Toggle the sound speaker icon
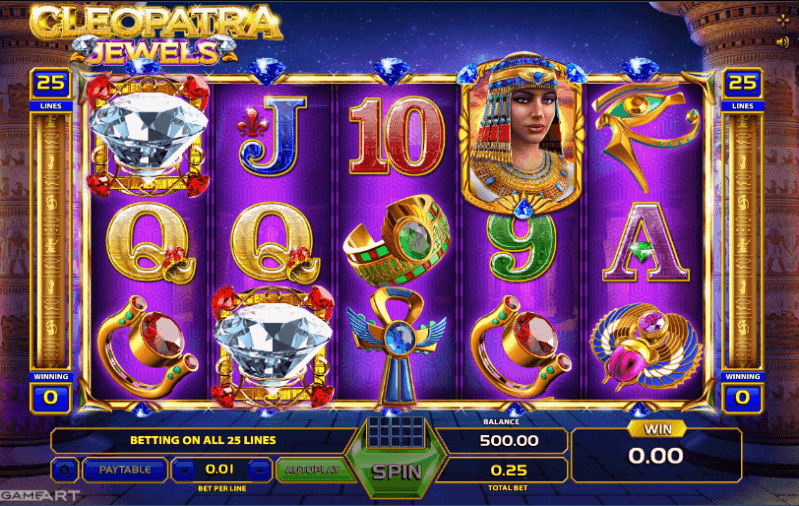 click(x=783, y=42)
